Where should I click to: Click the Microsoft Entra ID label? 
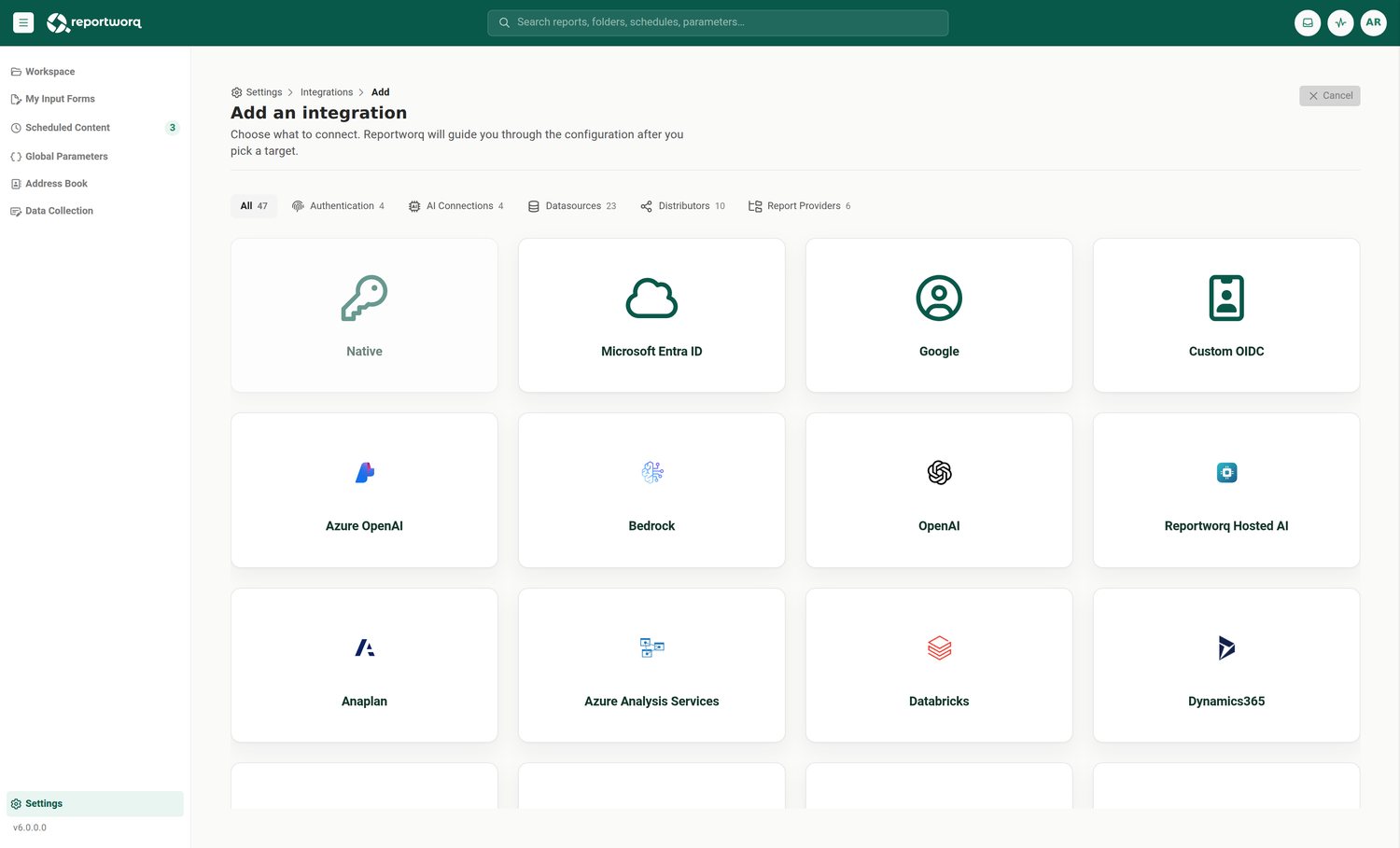[x=651, y=352]
